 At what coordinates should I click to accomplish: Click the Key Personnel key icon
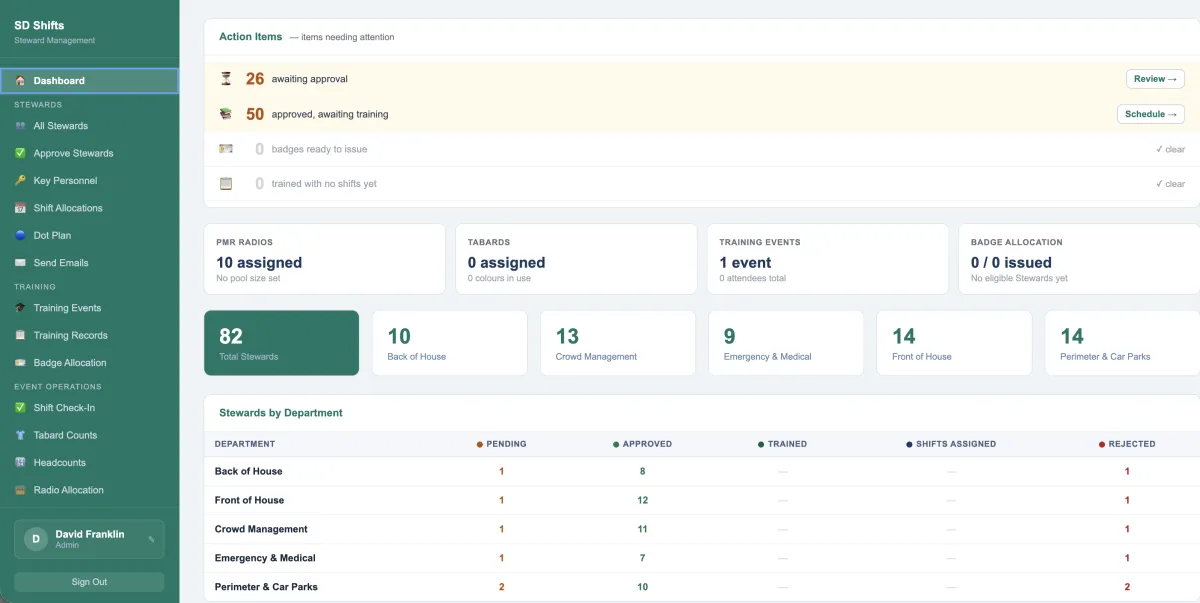click(x=20, y=181)
